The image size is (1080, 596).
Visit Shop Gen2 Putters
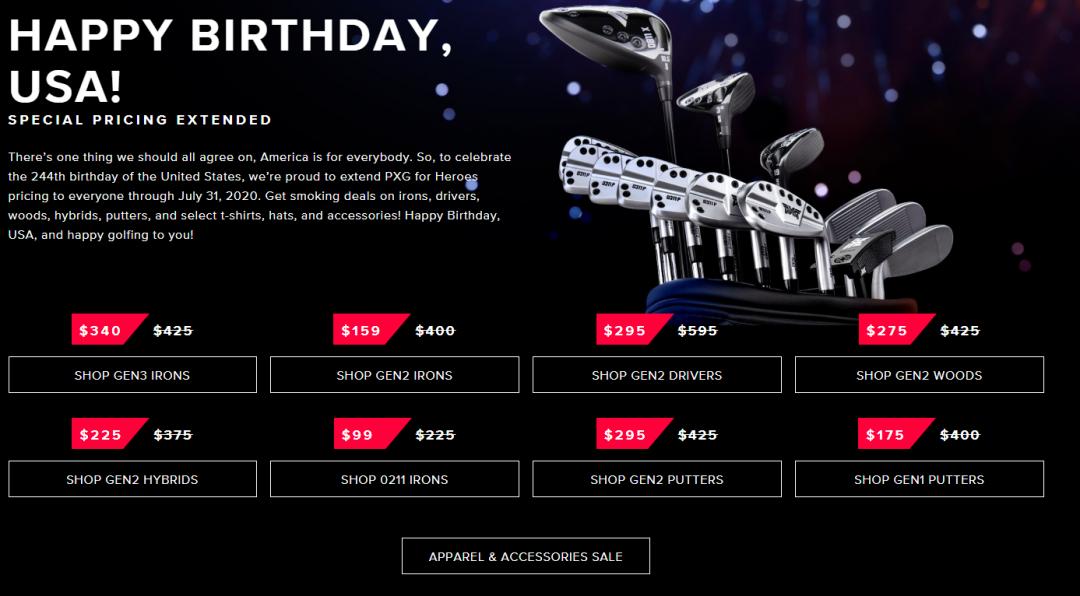click(657, 479)
